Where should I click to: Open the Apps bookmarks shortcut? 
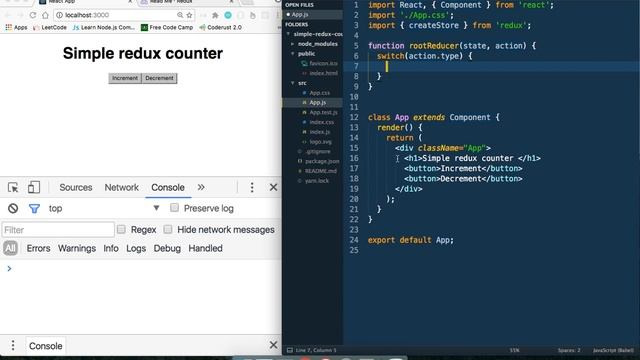pos(16,27)
